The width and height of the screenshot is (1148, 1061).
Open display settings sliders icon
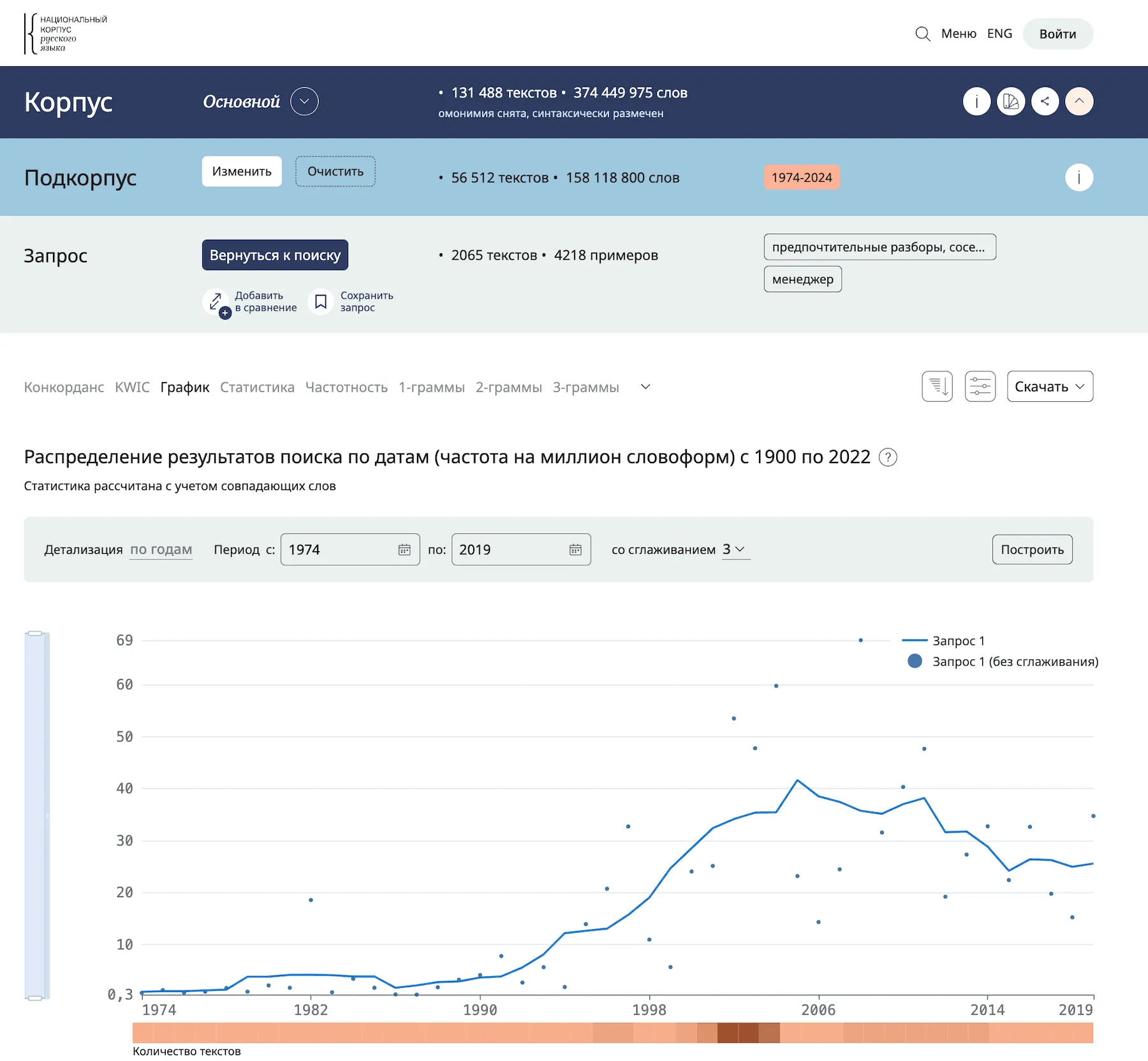pyautogui.click(x=980, y=387)
